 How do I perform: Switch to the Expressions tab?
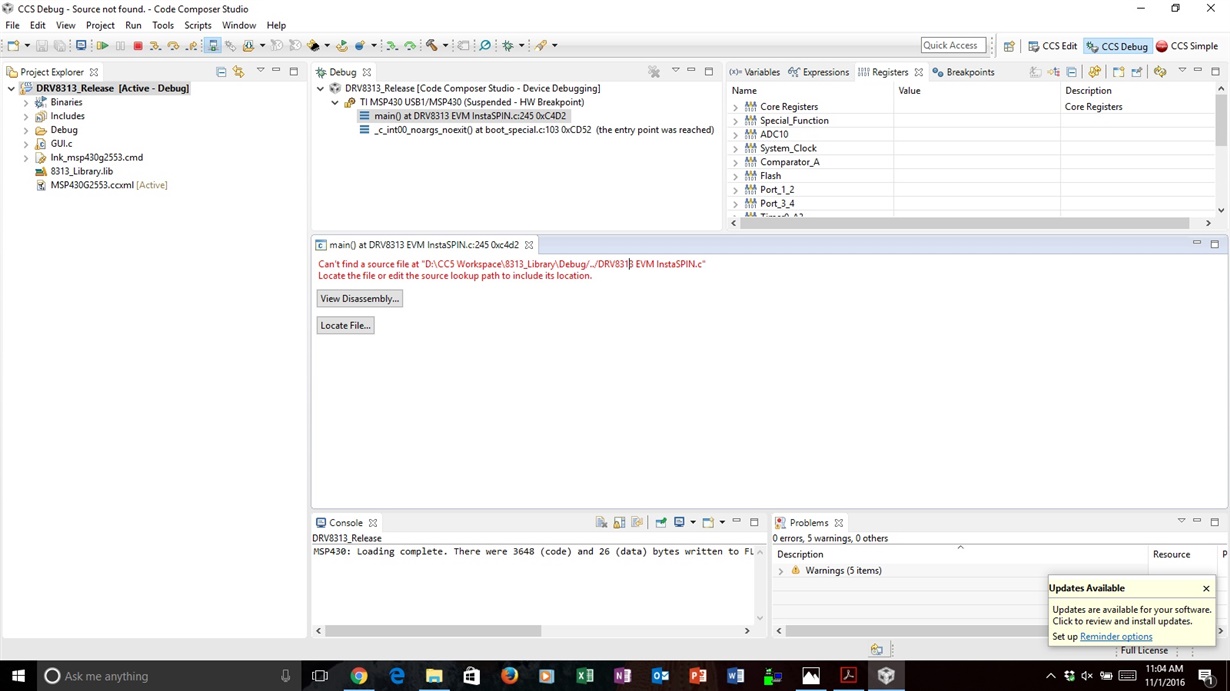click(818, 72)
